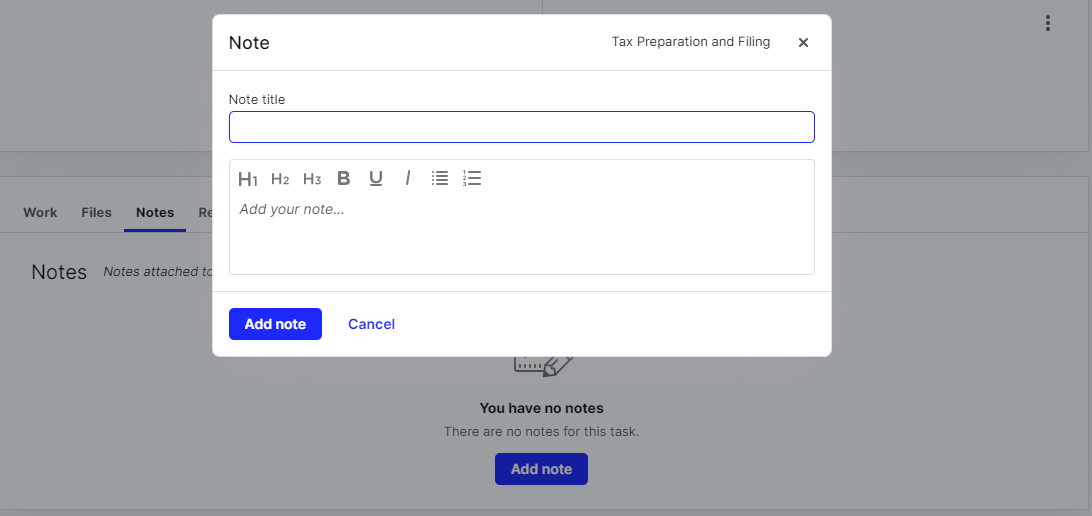Screen dimensions: 1092x516
Task: Toggle bold text formatting
Action: click(x=343, y=178)
